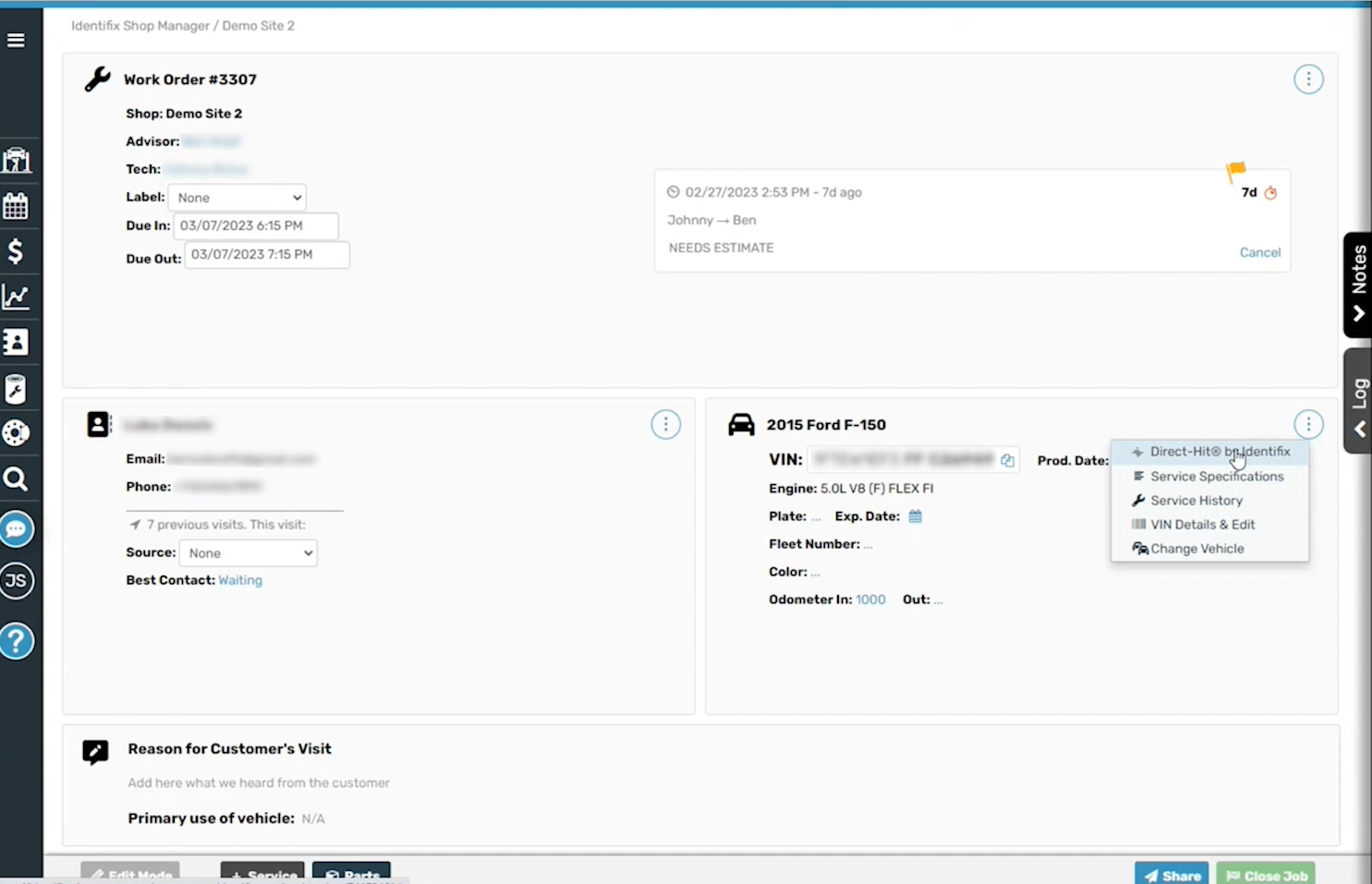Click the Close Job button
Image resolution: width=1372 pixels, height=884 pixels.
pyautogui.click(x=1266, y=875)
